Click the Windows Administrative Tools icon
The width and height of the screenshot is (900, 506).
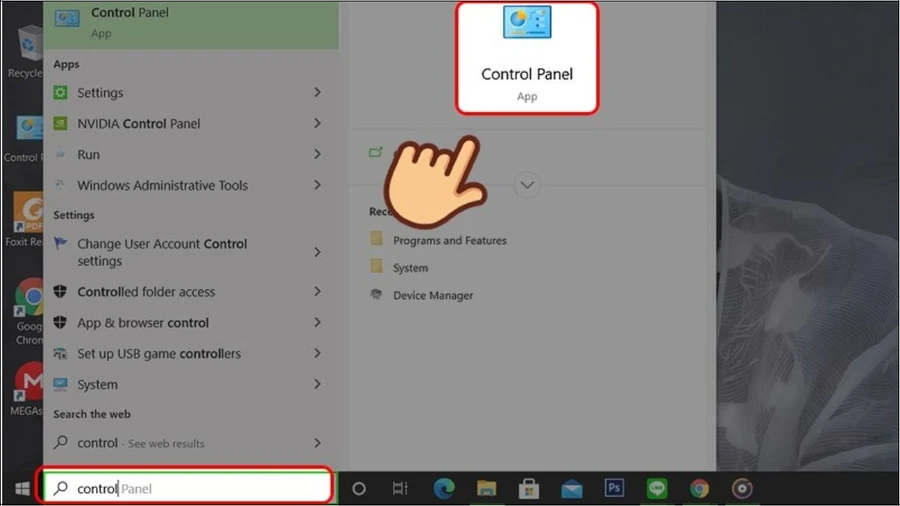coord(60,185)
